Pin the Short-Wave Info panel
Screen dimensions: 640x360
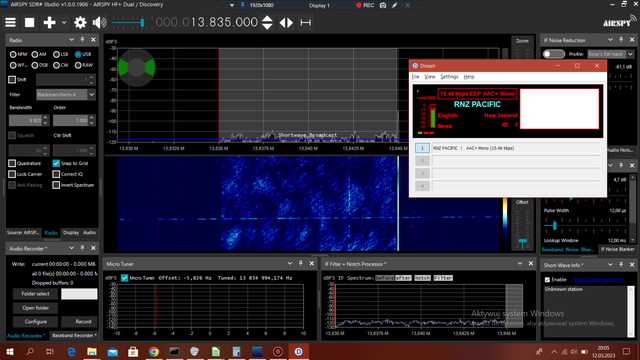click(x=621, y=264)
